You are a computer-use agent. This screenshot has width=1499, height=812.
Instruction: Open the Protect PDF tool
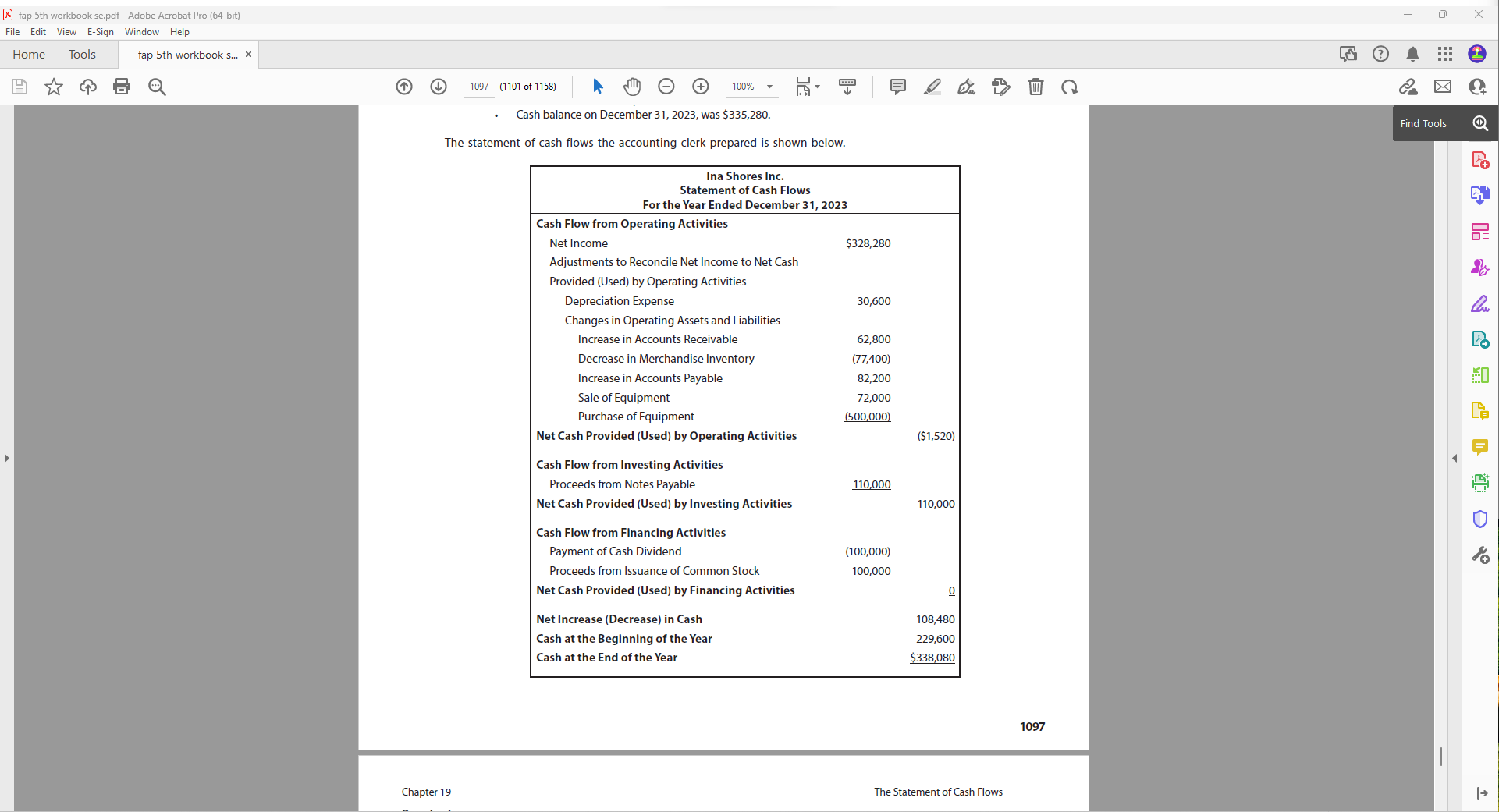pyautogui.click(x=1480, y=519)
